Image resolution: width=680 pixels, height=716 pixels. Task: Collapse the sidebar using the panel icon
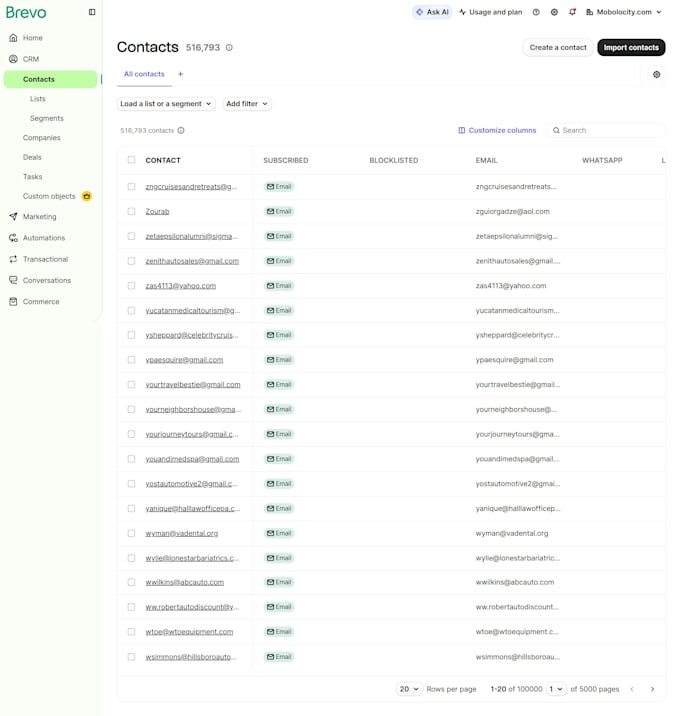click(92, 12)
